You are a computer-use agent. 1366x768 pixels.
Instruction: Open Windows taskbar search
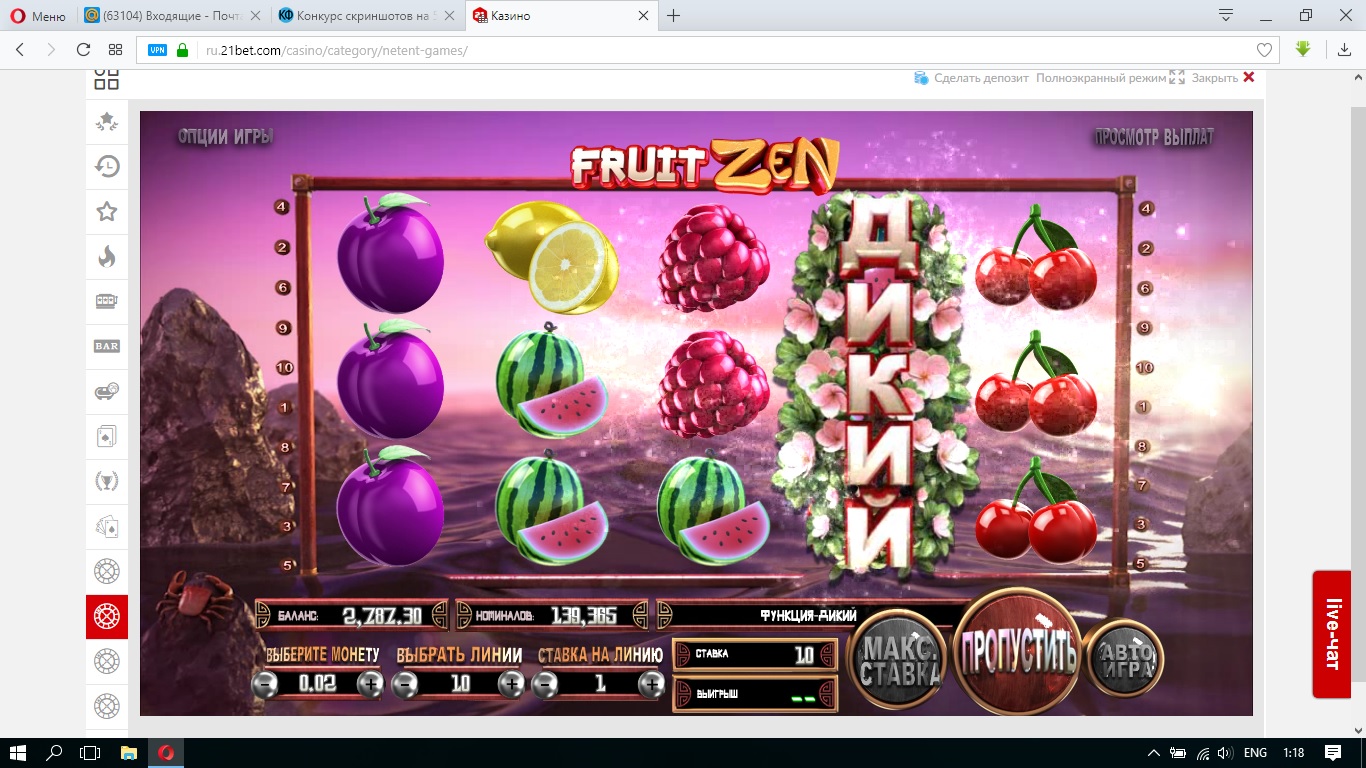pyautogui.click(x=55, y=753)
